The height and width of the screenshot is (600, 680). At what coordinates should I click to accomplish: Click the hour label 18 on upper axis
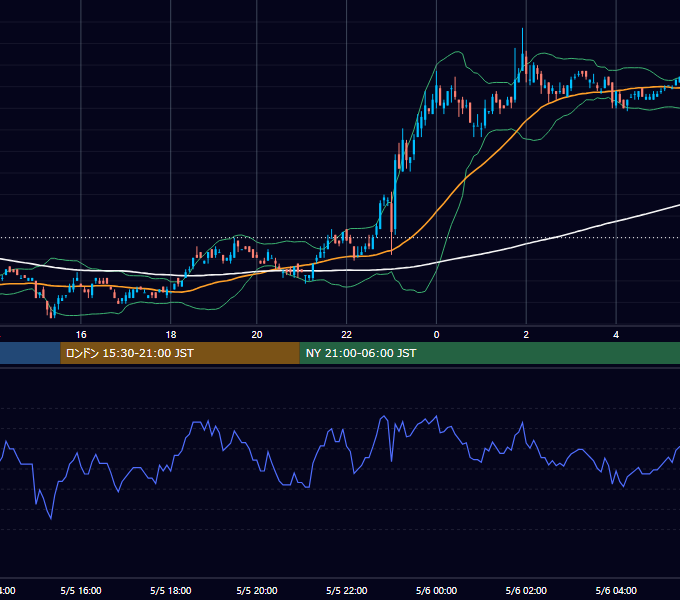171,335
